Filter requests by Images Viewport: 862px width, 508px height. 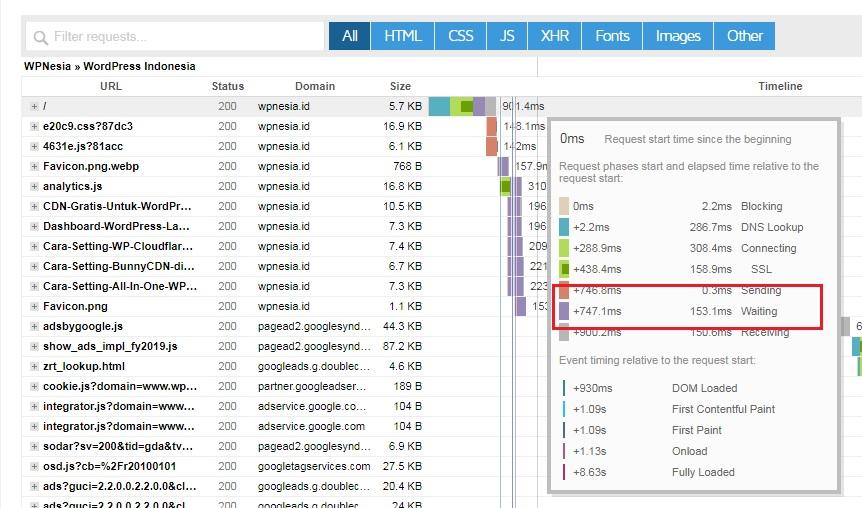click(678, 36)
